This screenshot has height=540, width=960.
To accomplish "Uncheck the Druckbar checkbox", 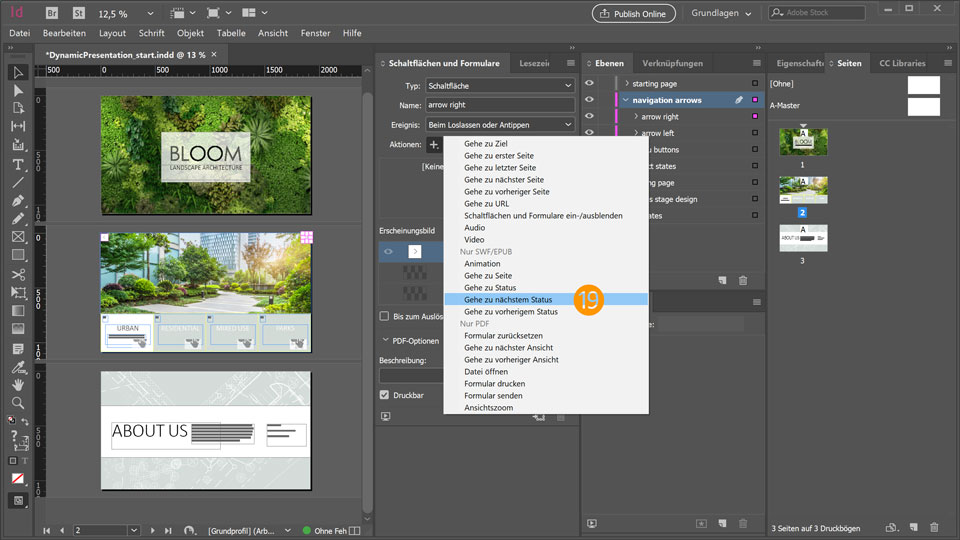I will tap(385, 395).
